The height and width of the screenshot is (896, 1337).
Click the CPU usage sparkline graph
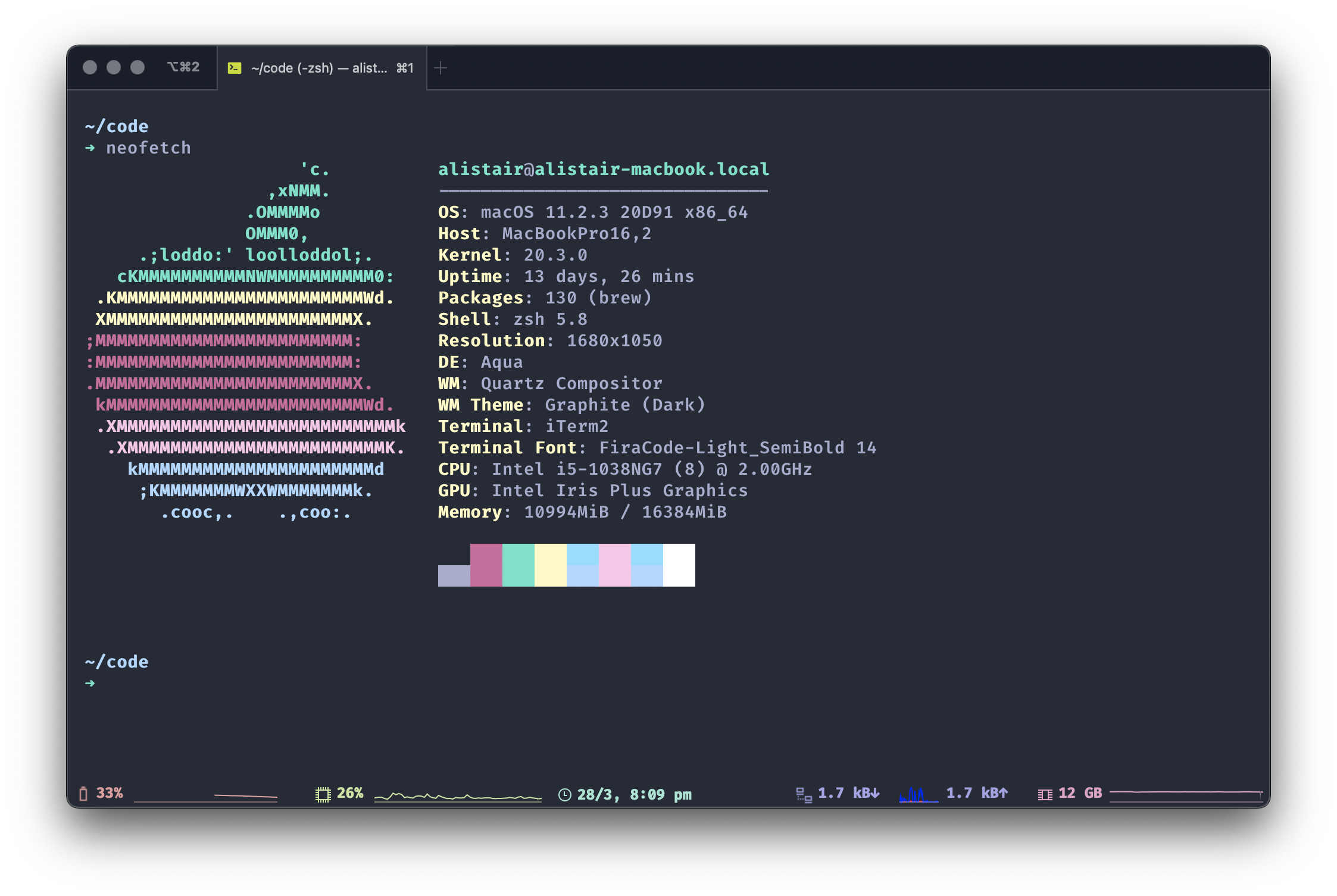(x=457, y=796)
